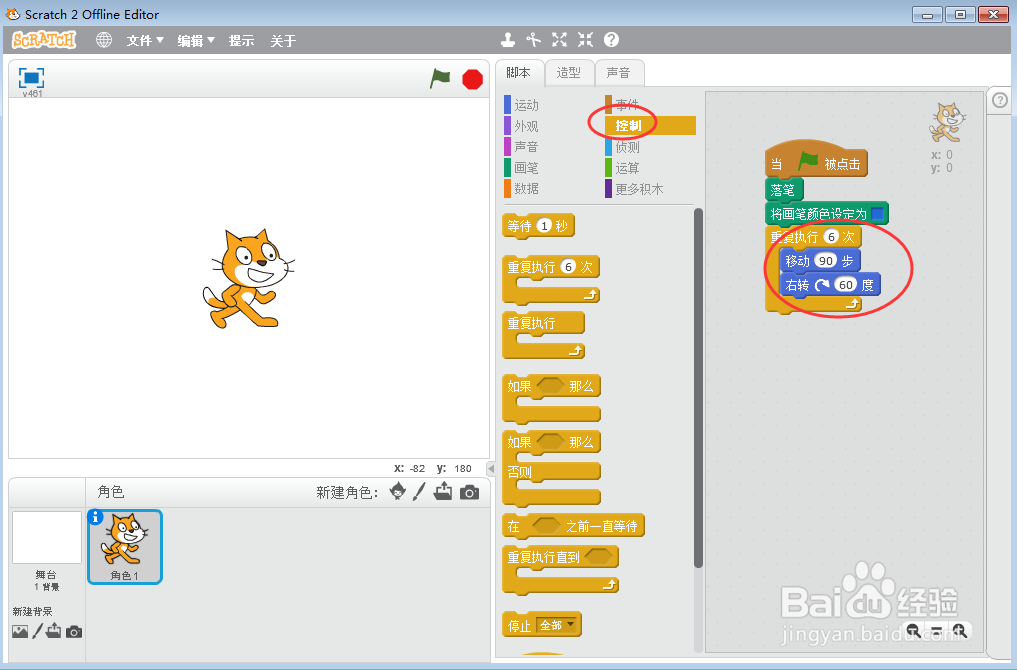Select the Duplicate stamp tool

point(508,40)
